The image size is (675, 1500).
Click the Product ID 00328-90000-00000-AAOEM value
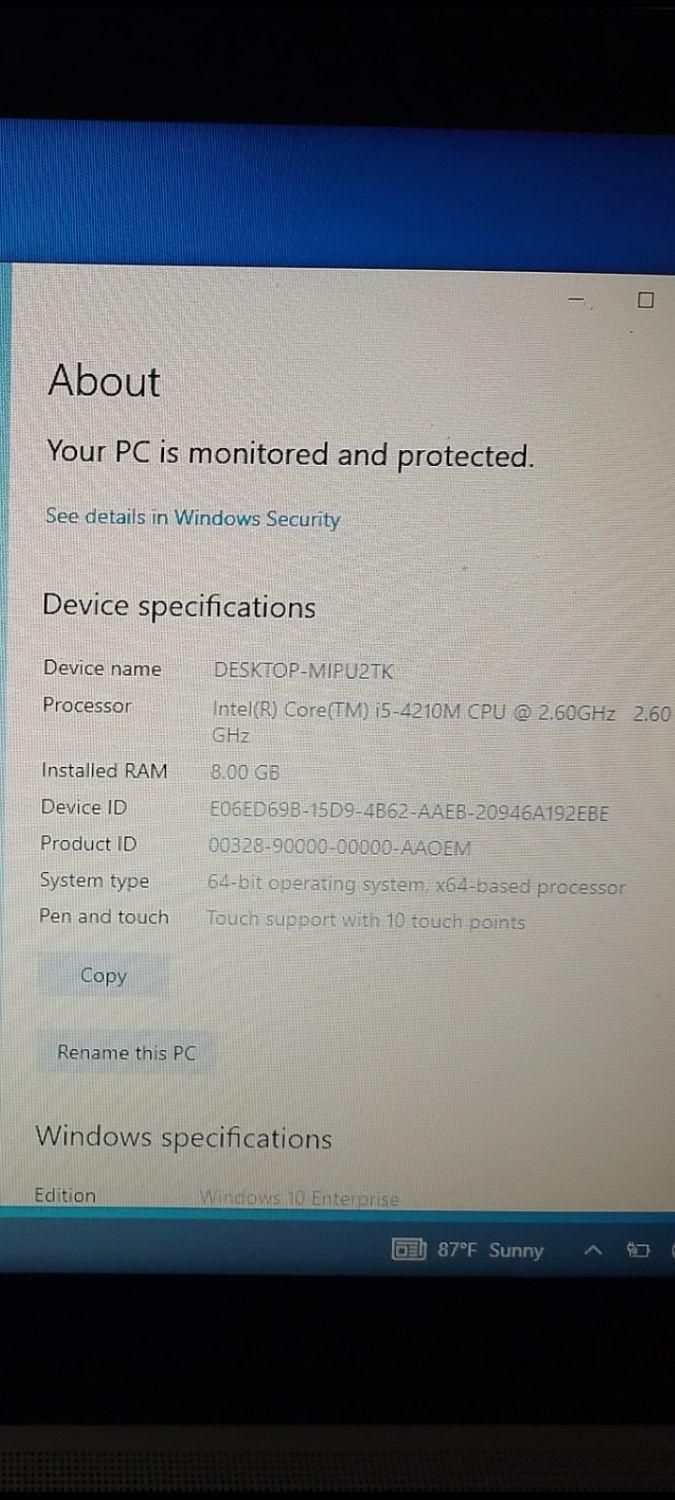[x=340, y=848]
